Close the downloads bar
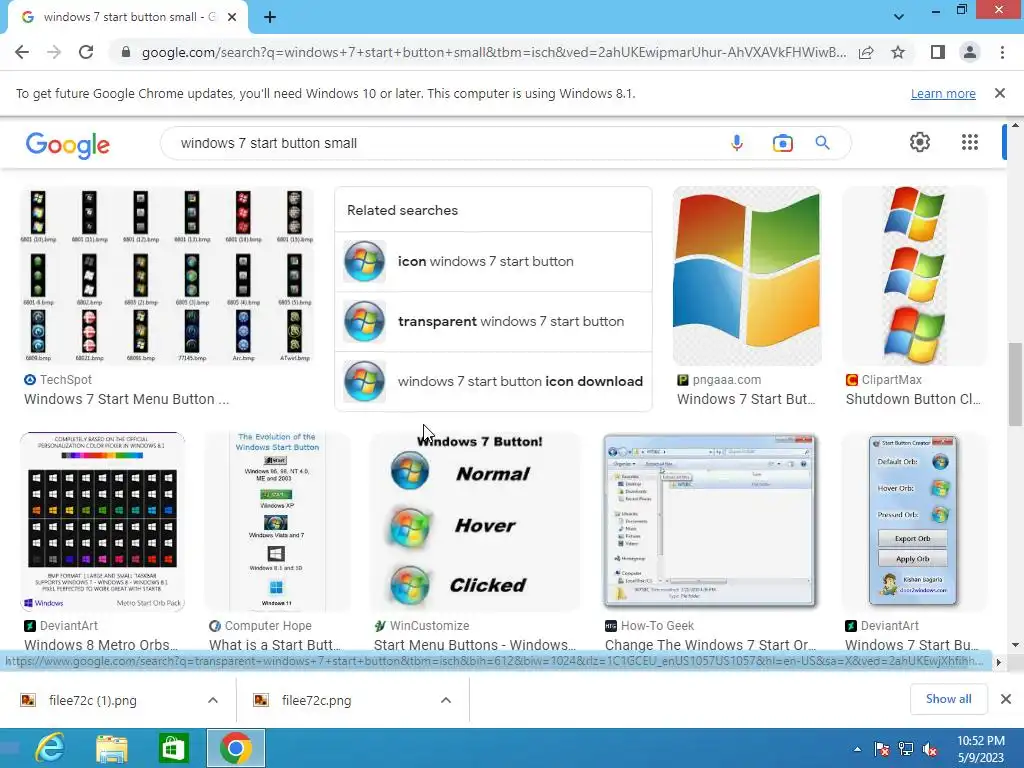 1006,699
